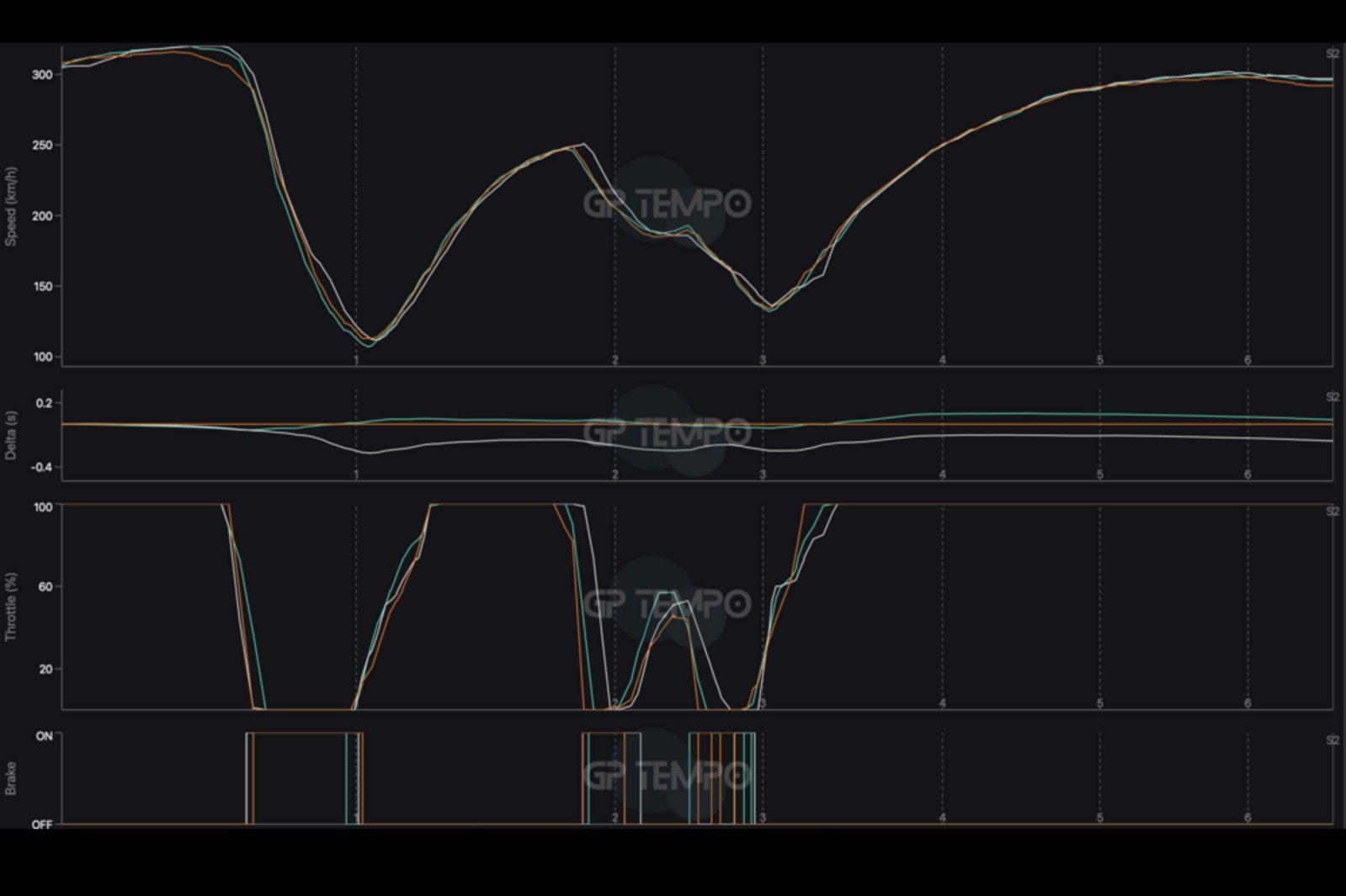Image resolution: width=1346 pixels, height=896 pixels.
Task: Click the "Throttle (%)" axis label
Action: pos(11,607)
